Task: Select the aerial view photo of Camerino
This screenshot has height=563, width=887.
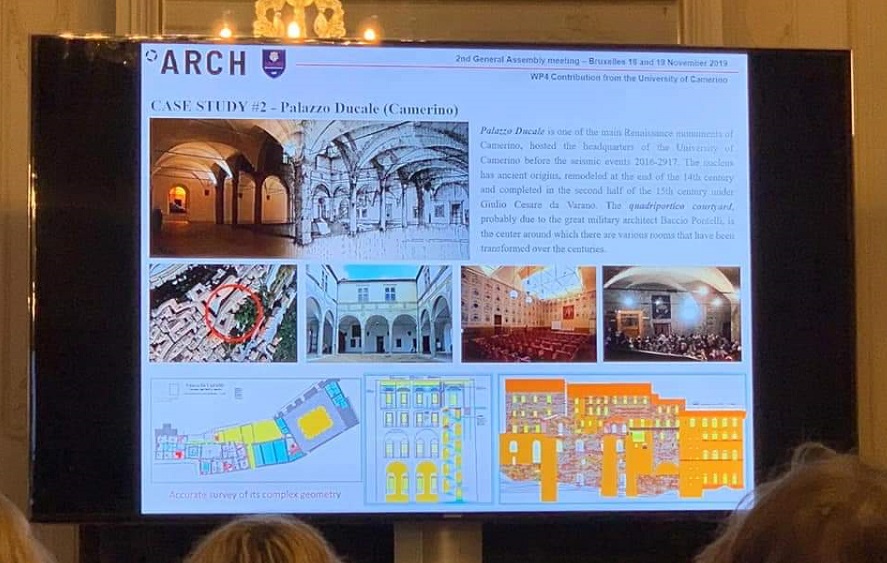Action: click(223, 313)
